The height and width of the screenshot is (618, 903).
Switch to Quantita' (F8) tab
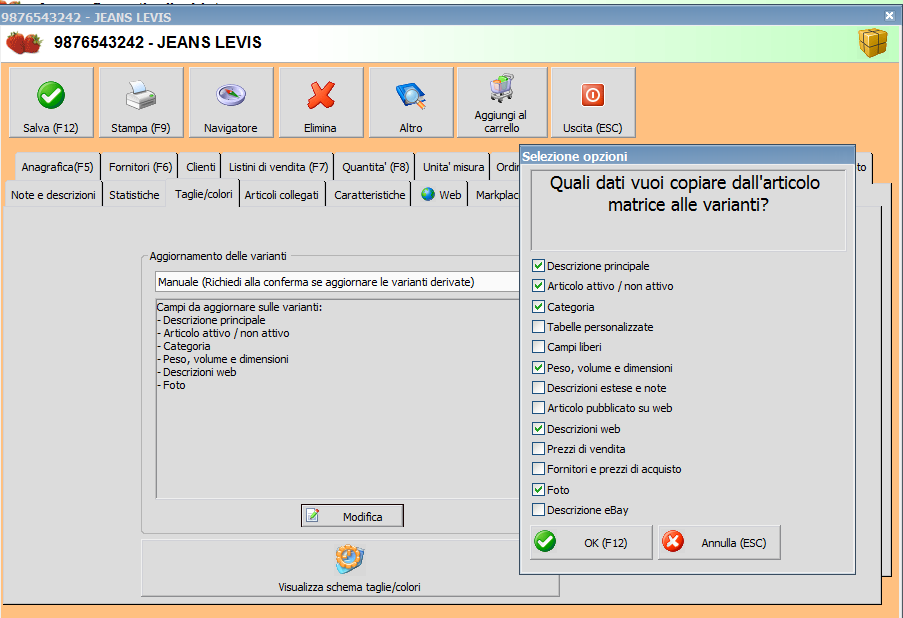click(375, 167)
